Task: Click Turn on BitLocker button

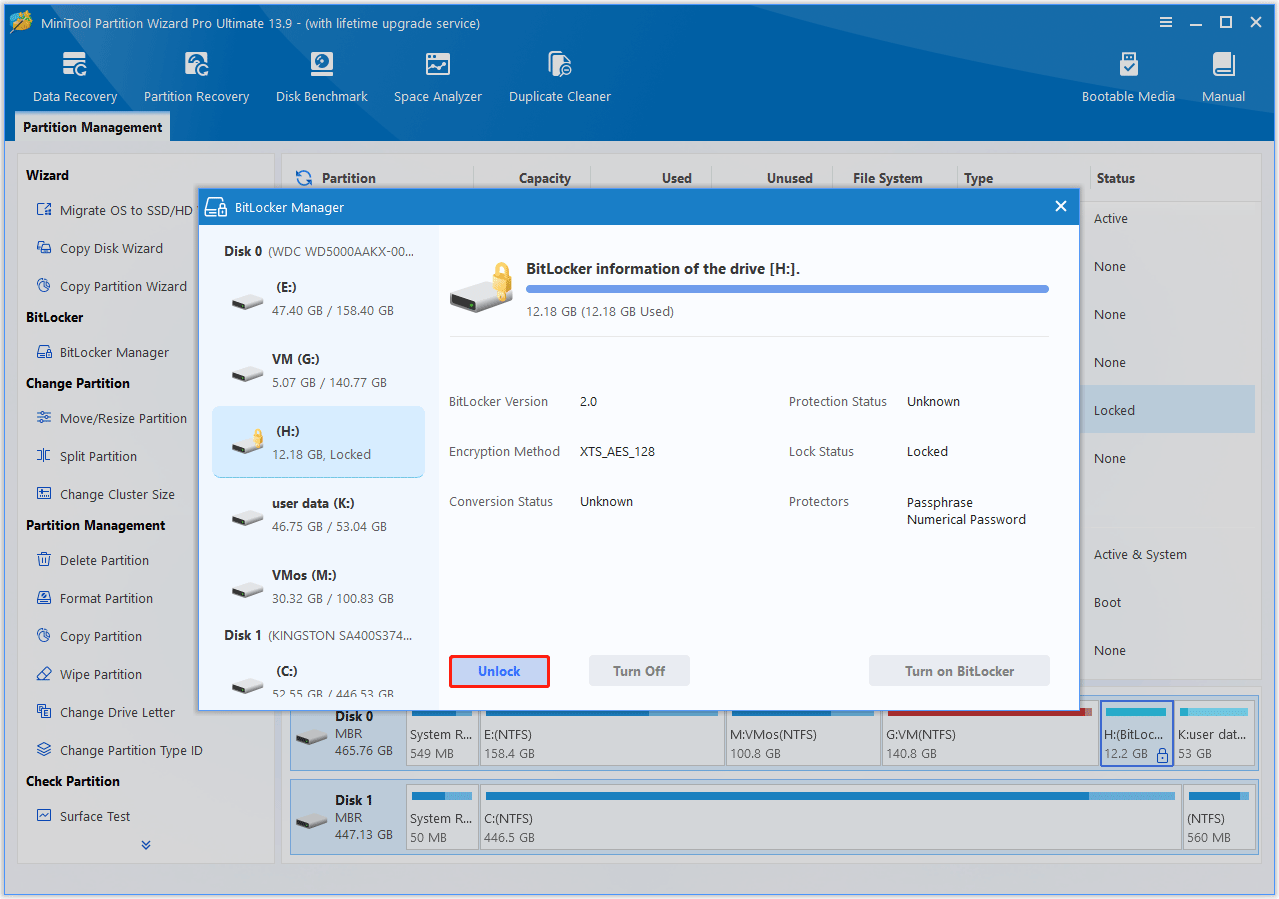Action: pos(959,671)
